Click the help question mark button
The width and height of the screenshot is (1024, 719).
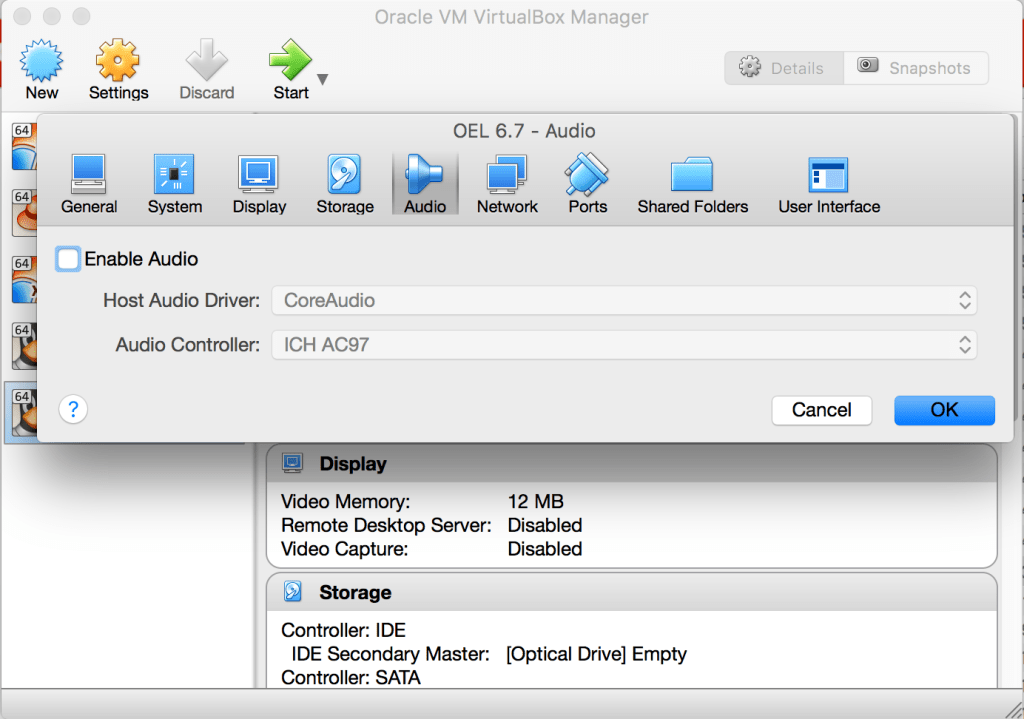click(73, 409)
